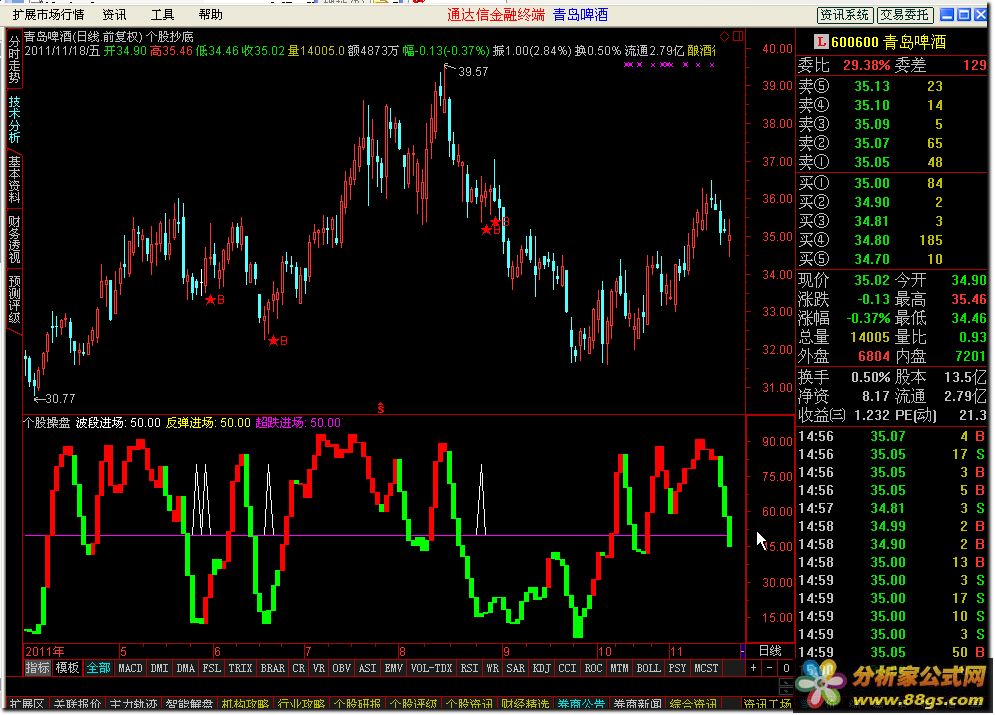Apply the EMV indicator

[393, 668]
